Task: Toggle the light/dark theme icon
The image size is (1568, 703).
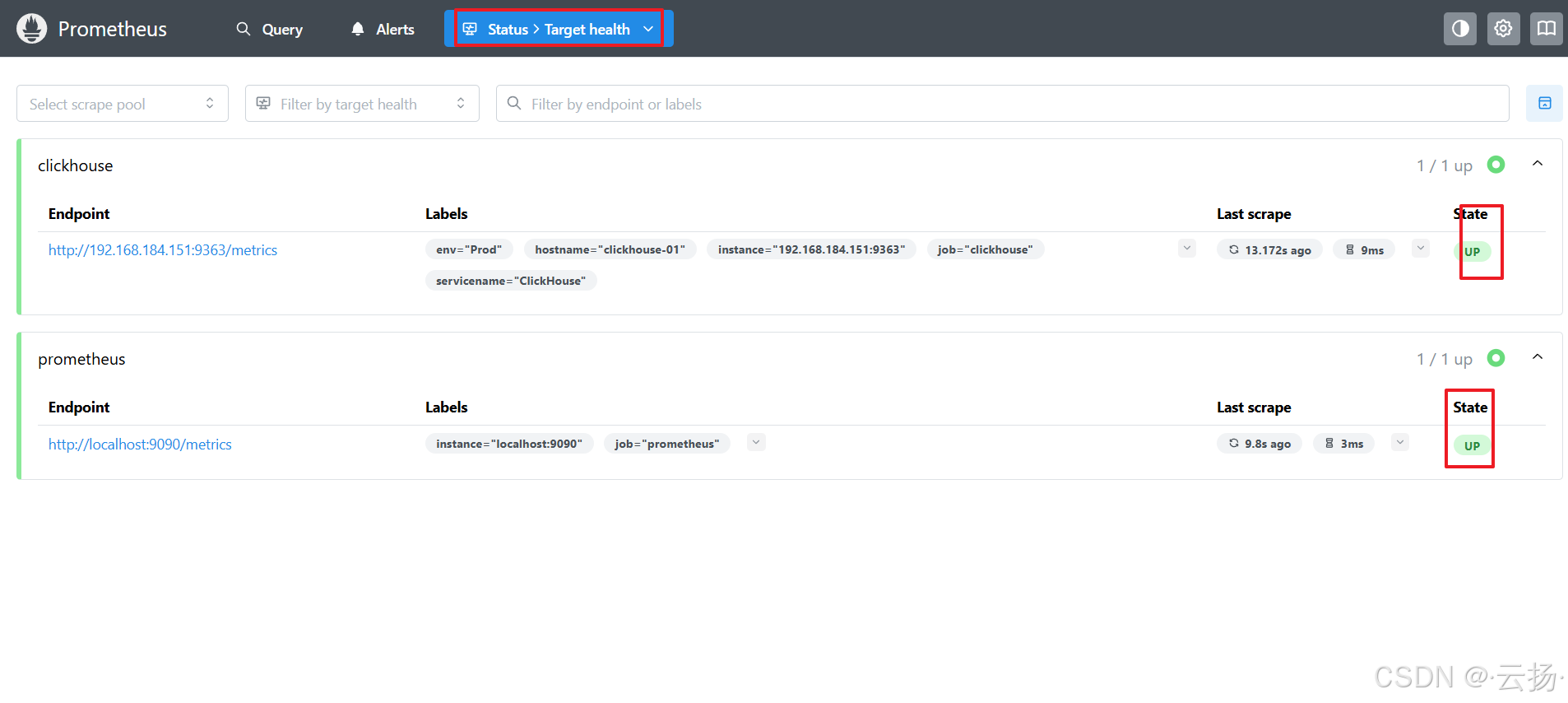Action: point(1460,29)
